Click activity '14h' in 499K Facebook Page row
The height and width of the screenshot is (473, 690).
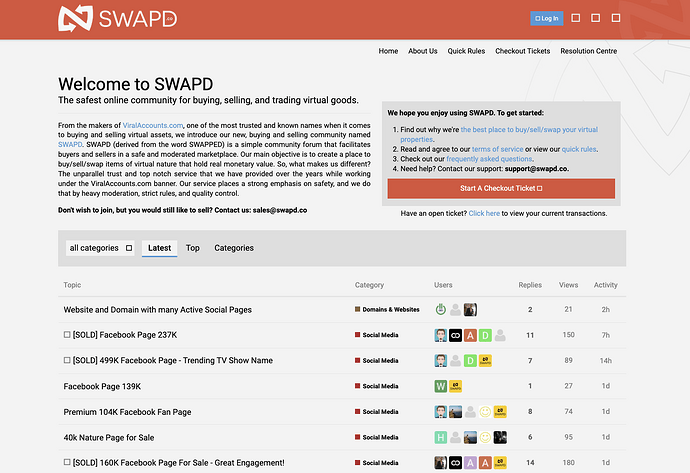pos(606,361)
